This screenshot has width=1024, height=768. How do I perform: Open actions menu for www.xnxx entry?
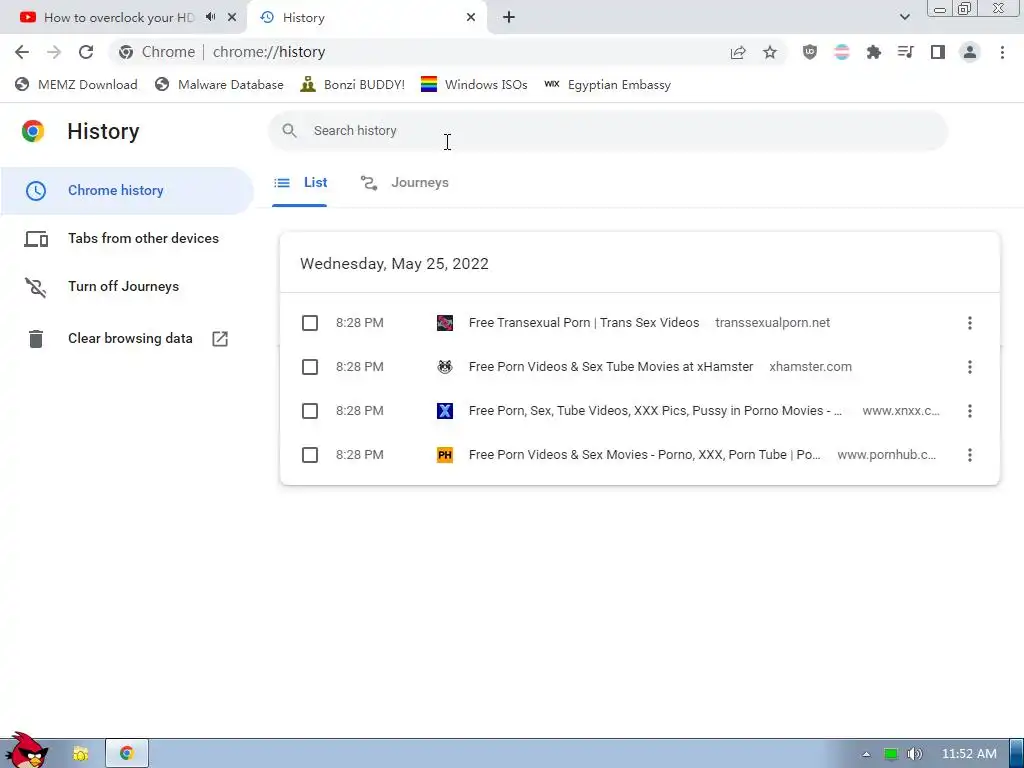click(970, 411)
